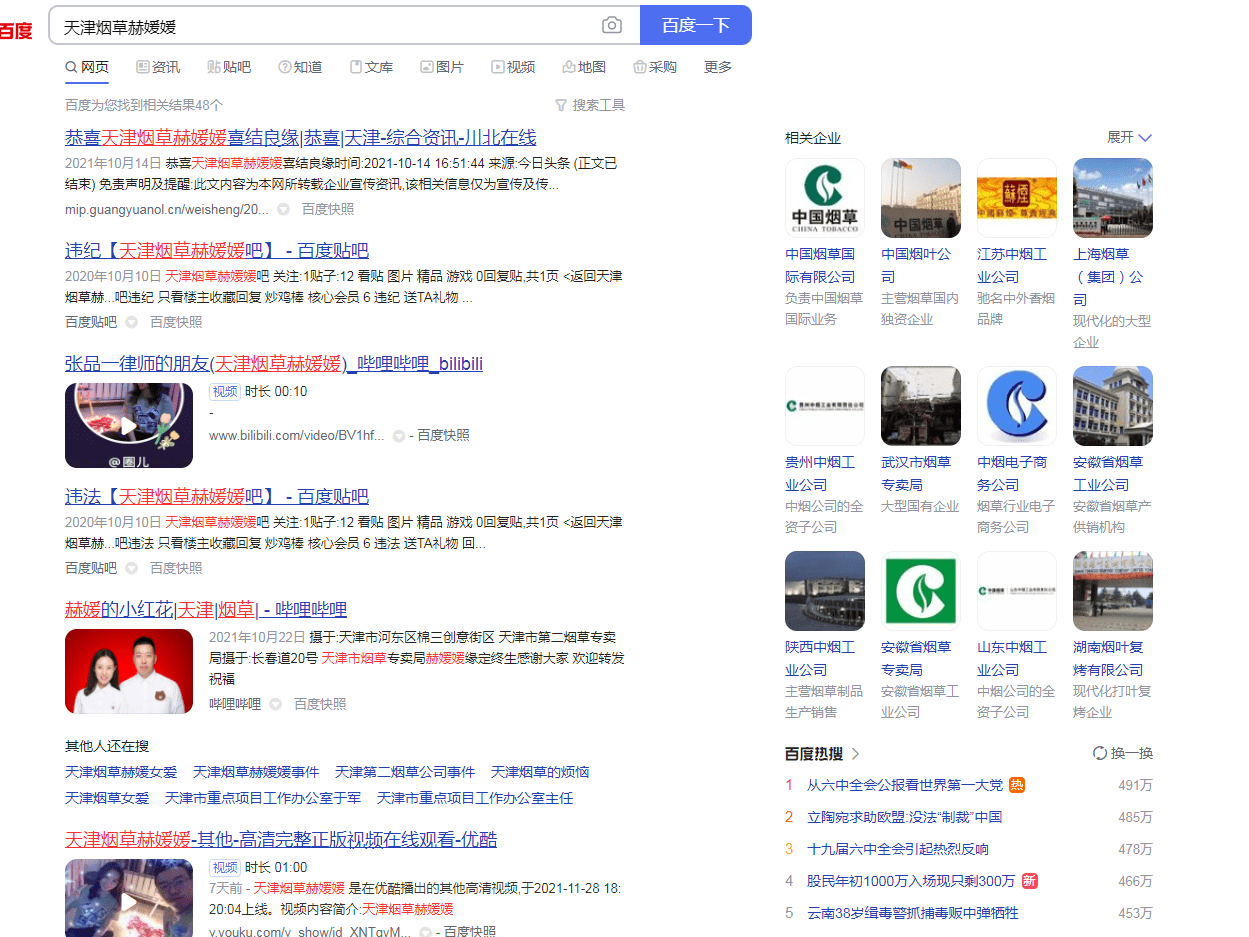Switch to the 文库 tab
Screen dimensions: 1249x937
click(x=371, y=67)
